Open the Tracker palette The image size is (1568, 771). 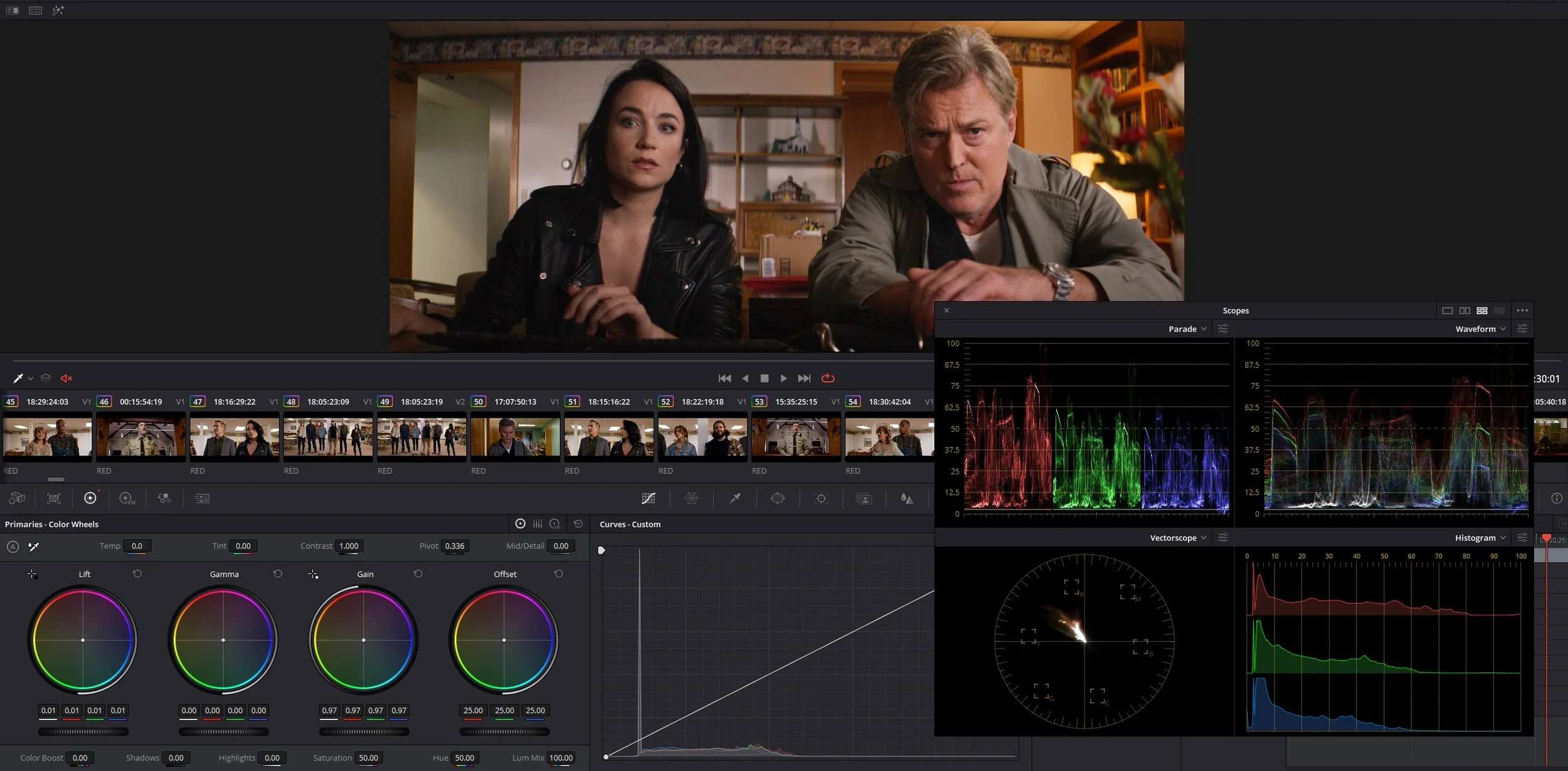pos(821,498)
